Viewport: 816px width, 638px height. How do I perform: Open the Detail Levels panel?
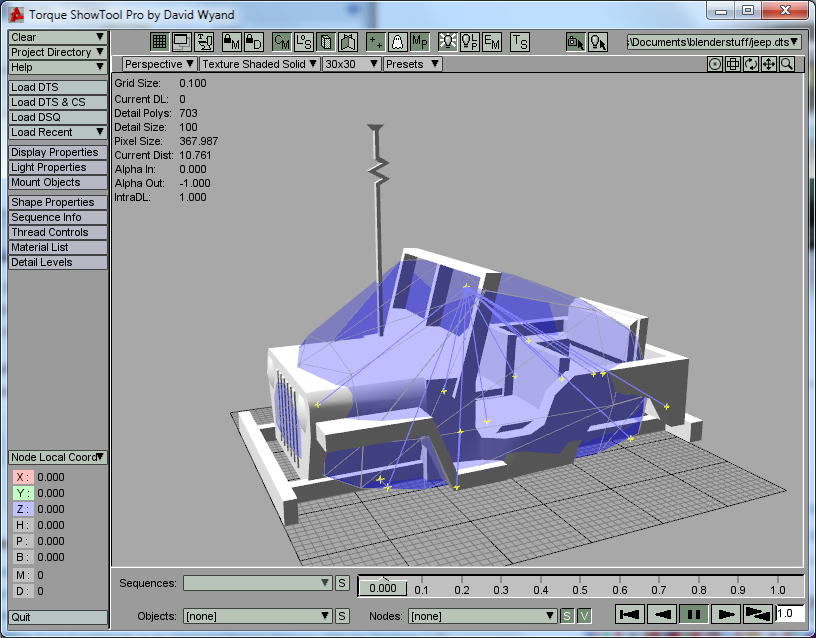coord(58,262)
